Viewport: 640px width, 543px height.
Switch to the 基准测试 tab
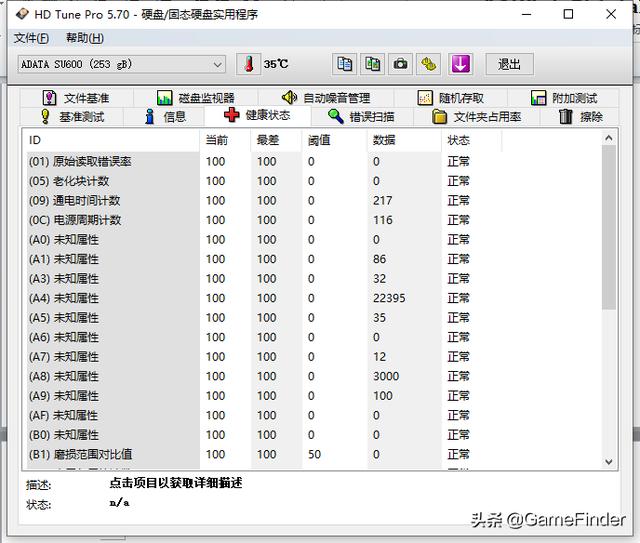click(72, 117)
